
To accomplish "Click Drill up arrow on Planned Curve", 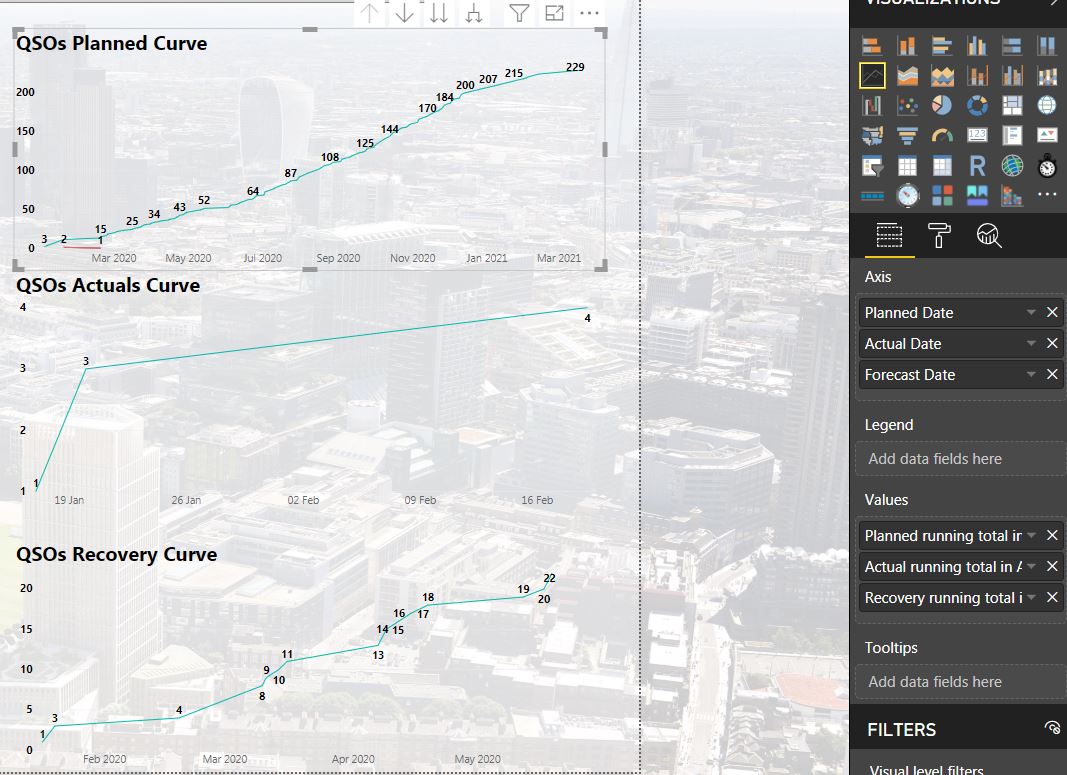I will point(370,13).
